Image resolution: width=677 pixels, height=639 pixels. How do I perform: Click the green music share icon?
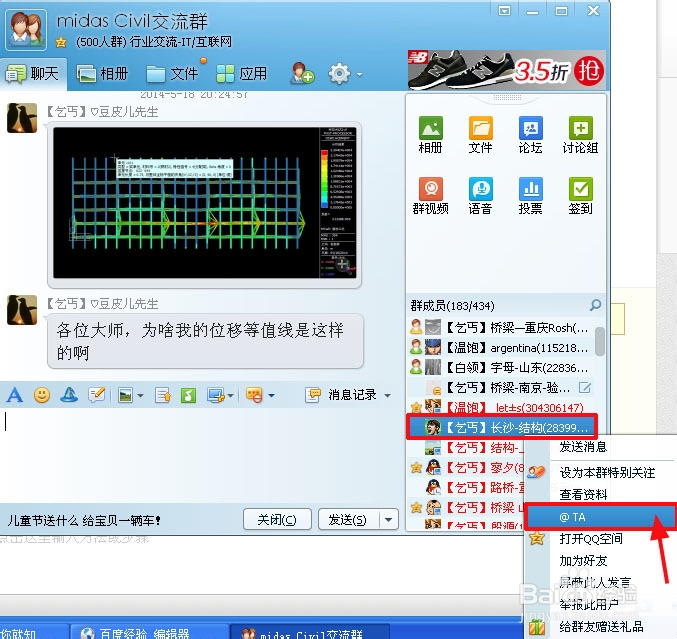click(188, 395)
